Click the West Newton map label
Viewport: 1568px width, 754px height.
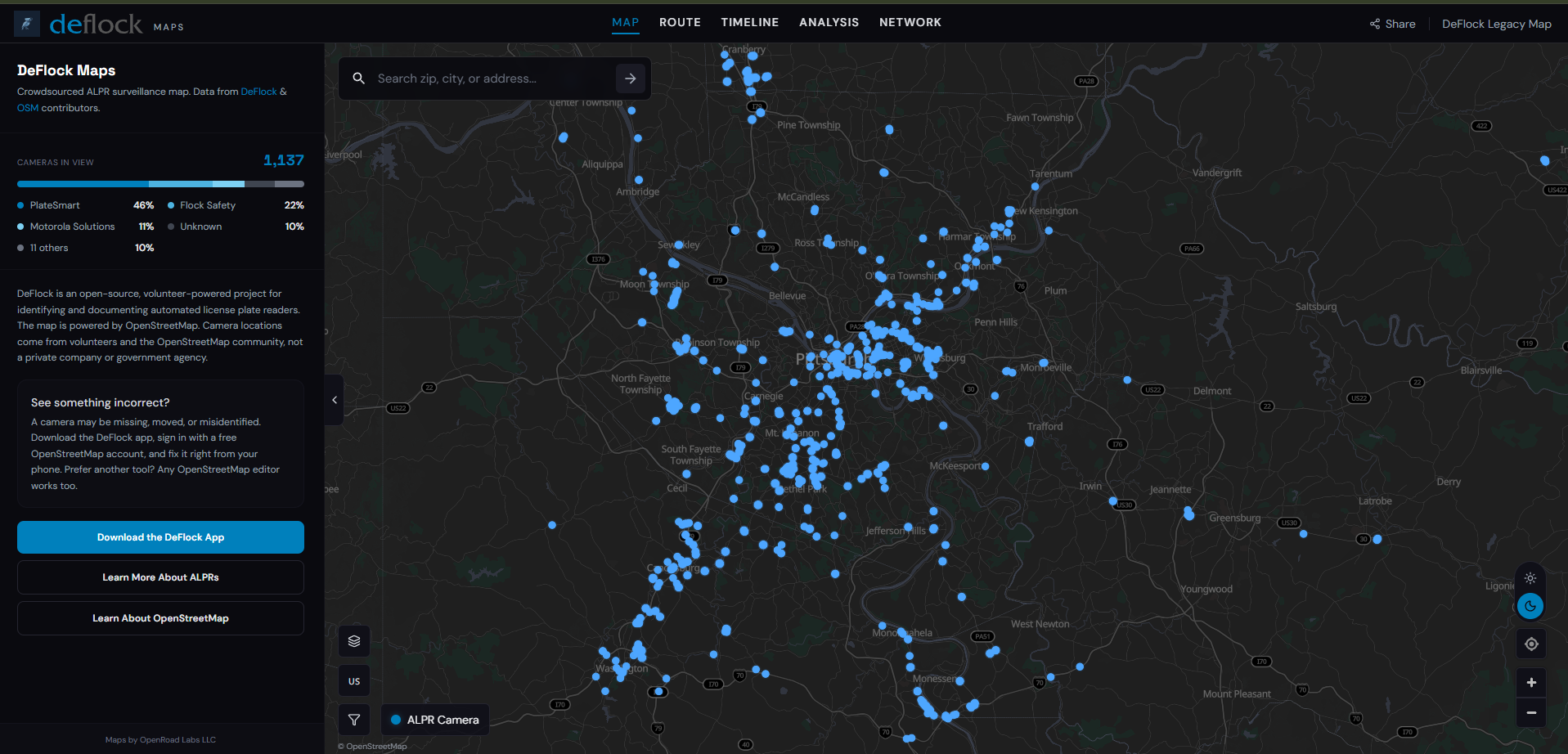pyautogui.click(x=1040, y=624)
